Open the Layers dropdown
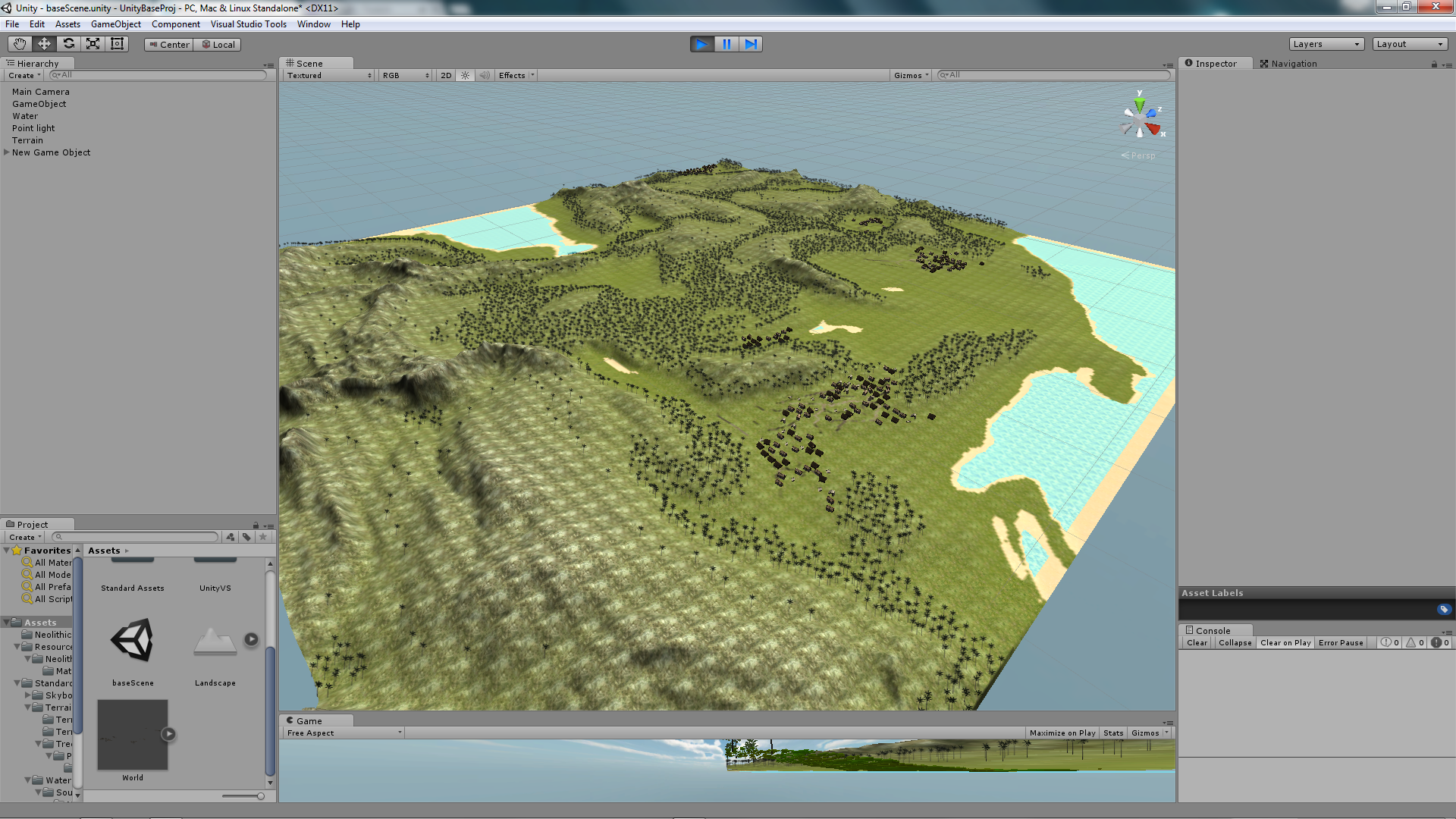This screenshot has height=819, width=1456. point(1326,44)
